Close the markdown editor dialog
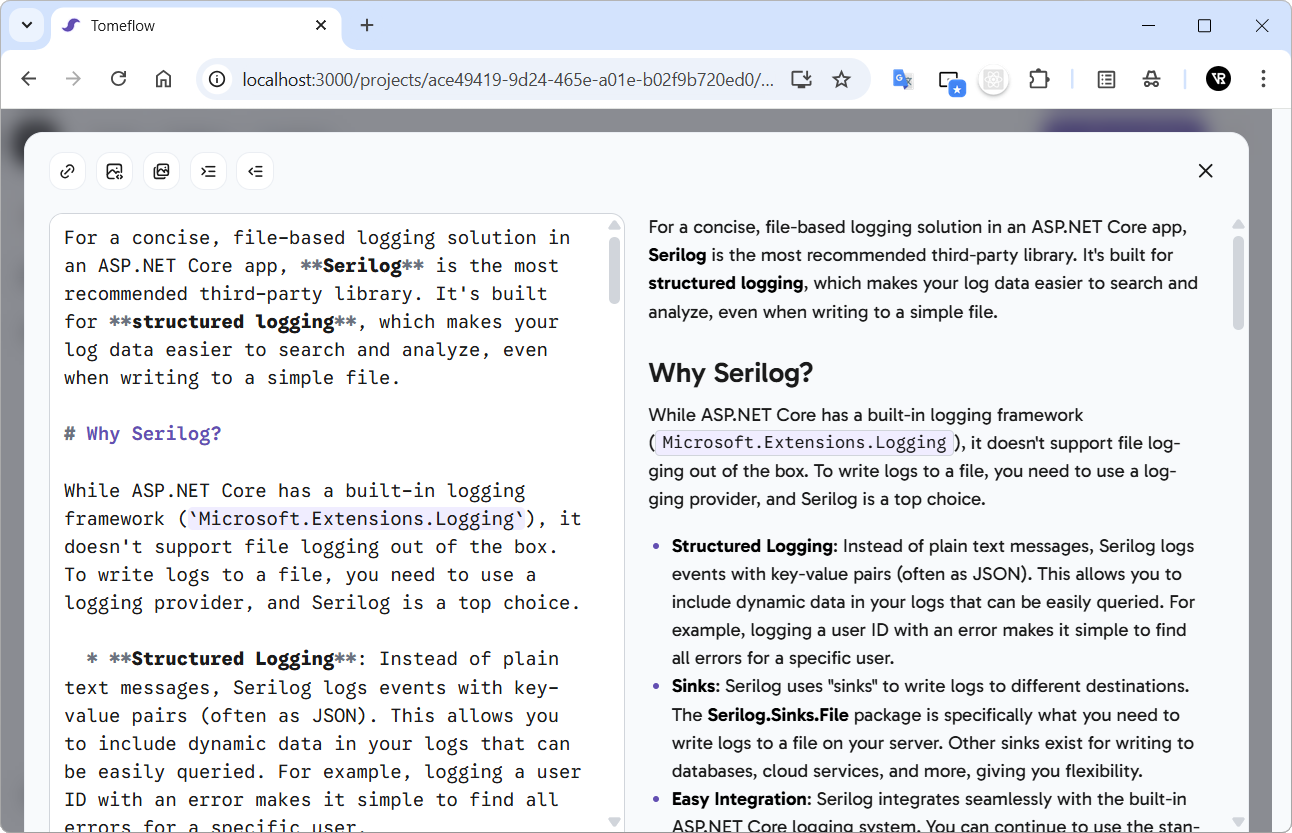1292x833 pixels. click(1205, 171)
